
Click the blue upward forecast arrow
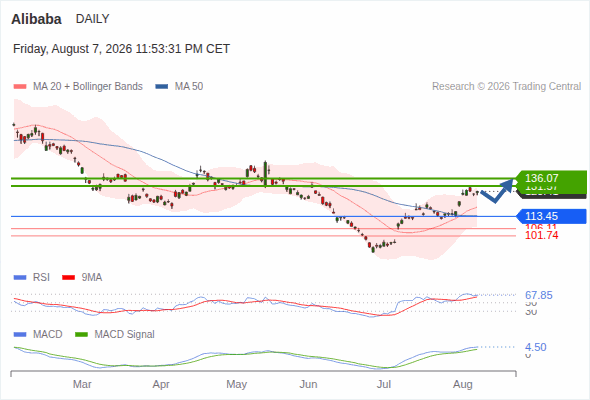point(497,190)
